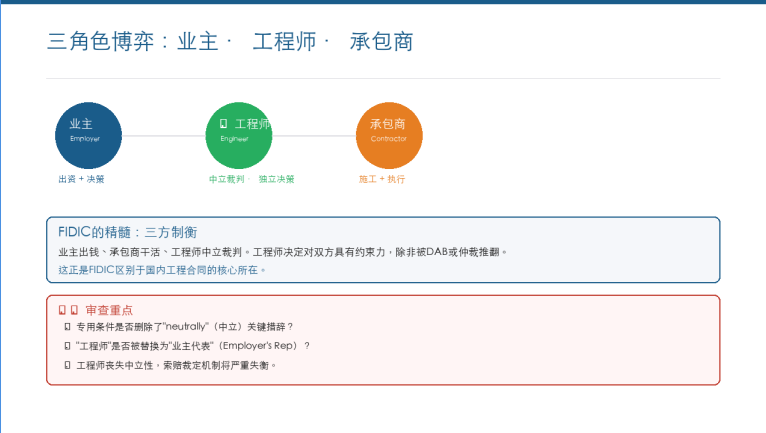Click bullet icon before 专用条件是否删除了
Viewport: 766px width, 433px height.
point(67,326)
